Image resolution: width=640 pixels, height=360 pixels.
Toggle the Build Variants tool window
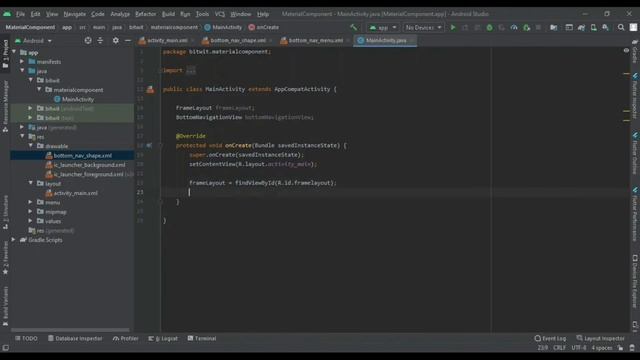point(5,306)
